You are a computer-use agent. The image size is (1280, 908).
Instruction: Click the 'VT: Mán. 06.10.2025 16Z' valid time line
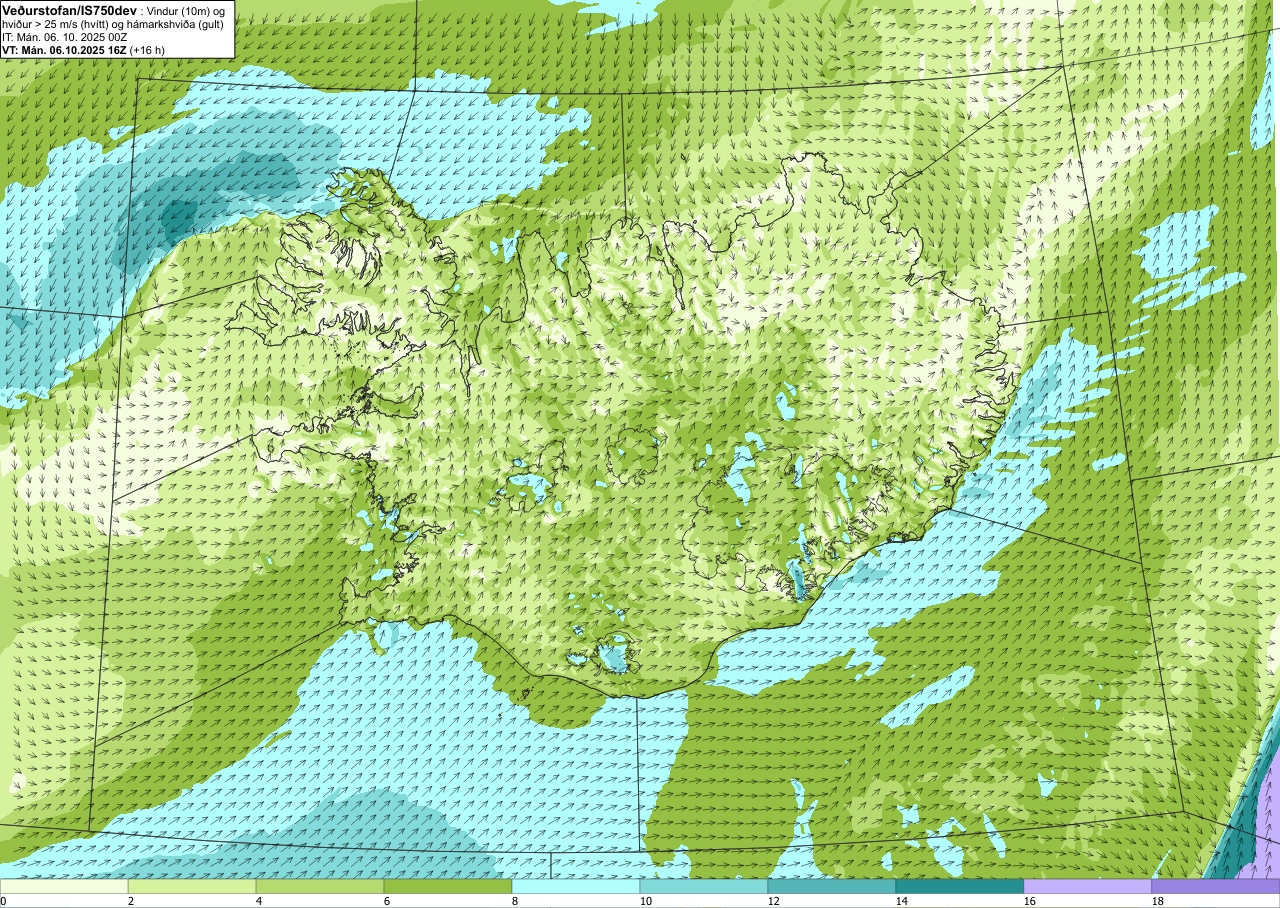(64, 50)
